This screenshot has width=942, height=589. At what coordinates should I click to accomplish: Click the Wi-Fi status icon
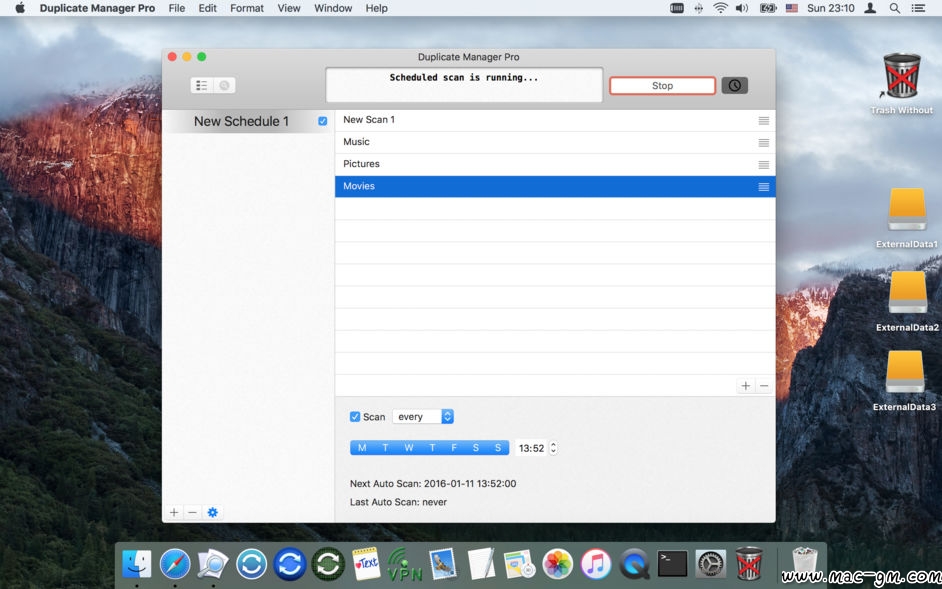pyautogui.click(x=720, y=8)
